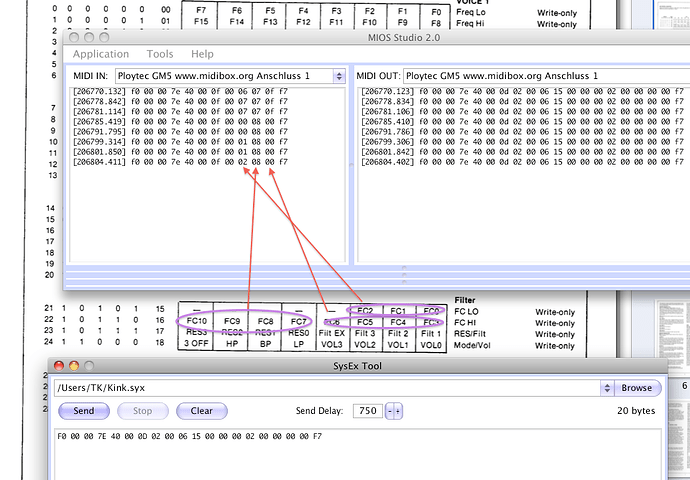Image resolution: width=690 pixels, height=480 pixels.
Task: Expand the SysEx file path history arrows
Action: click(x=607, y=388)
